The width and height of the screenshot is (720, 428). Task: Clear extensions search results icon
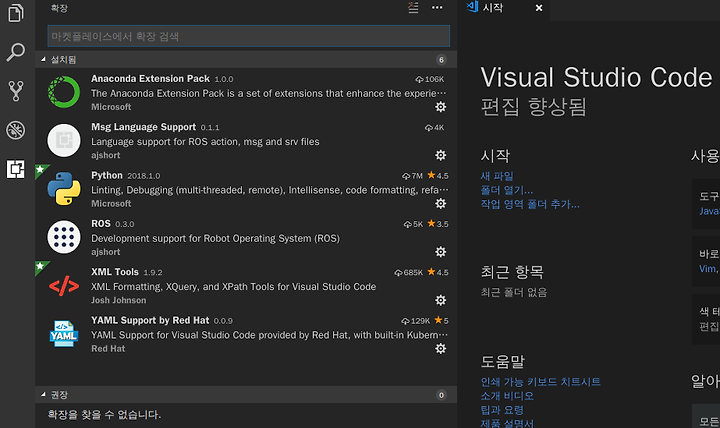413,8
